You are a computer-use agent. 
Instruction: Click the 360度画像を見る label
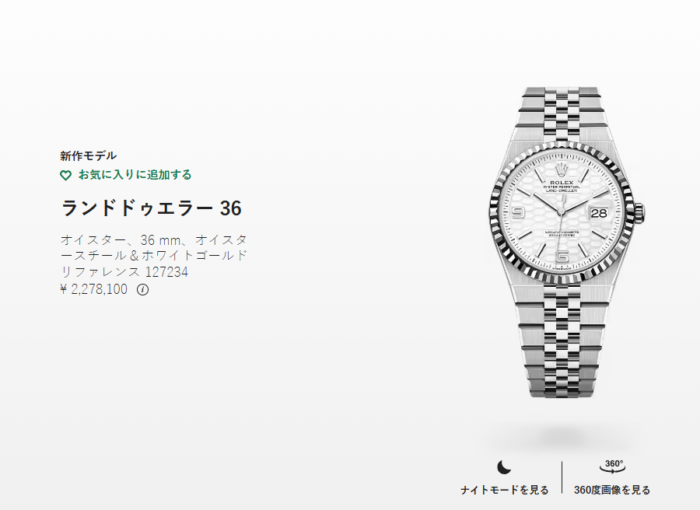612,490
